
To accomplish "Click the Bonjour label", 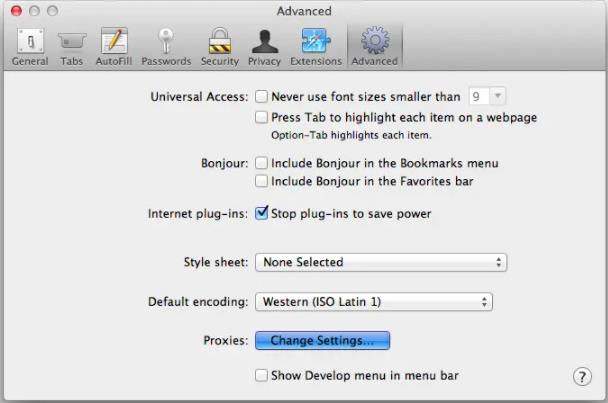I will [225, 163].
